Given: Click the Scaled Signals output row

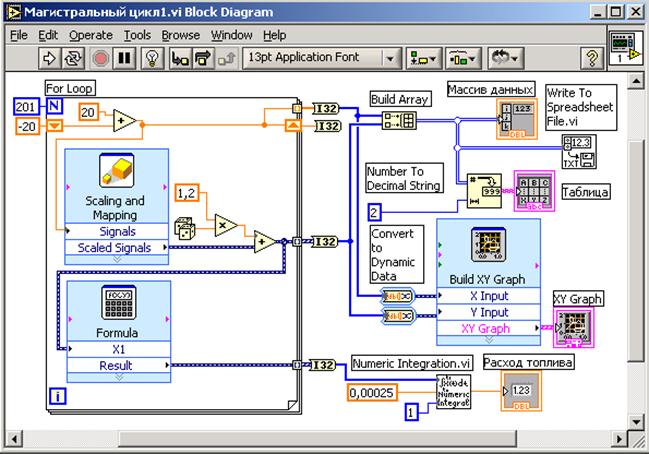Looking at the screenshot, I should point(117,247).
